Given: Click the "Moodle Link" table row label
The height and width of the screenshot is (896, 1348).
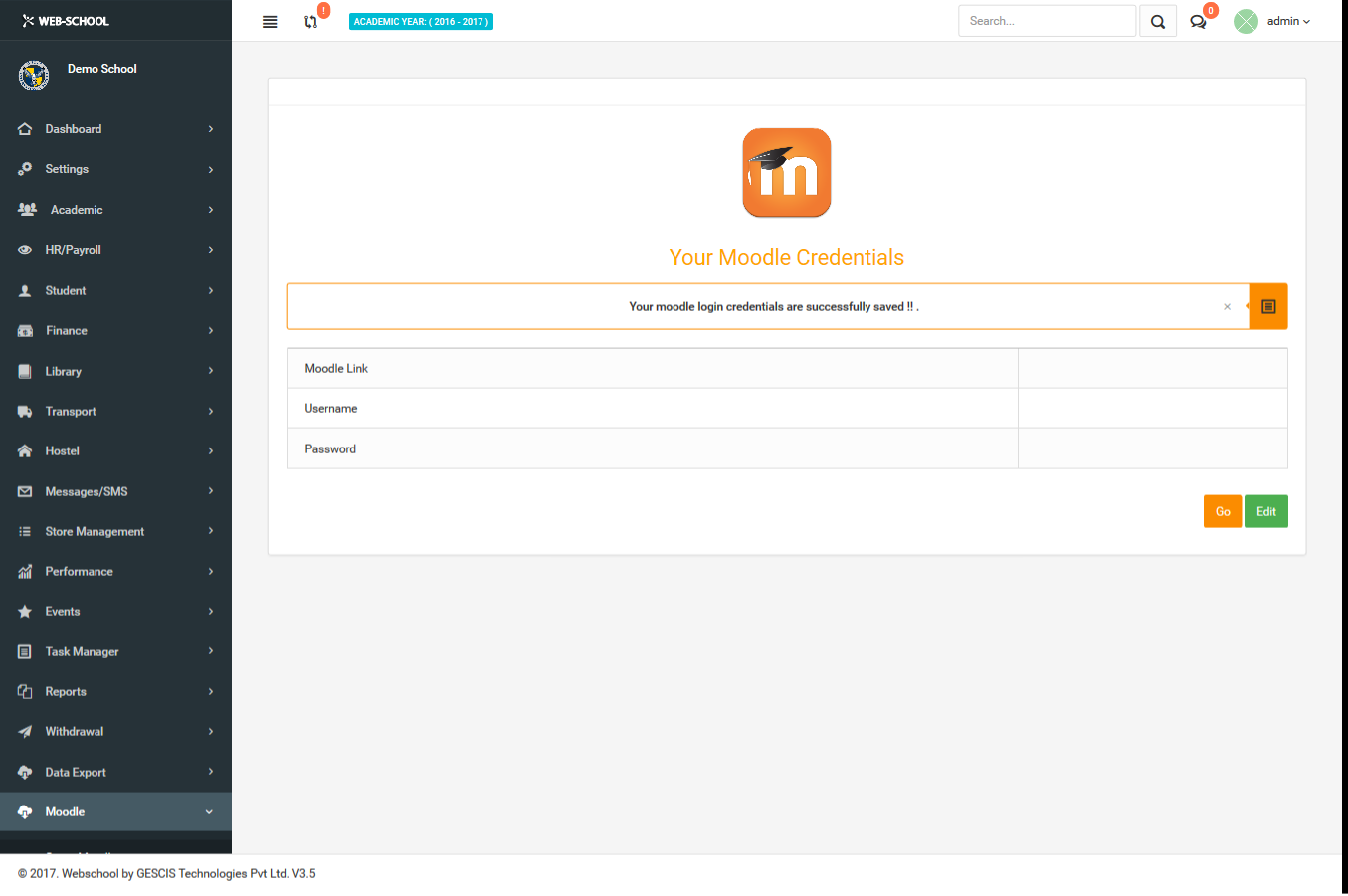Looking at the screenshot, I should coord(336,369).
